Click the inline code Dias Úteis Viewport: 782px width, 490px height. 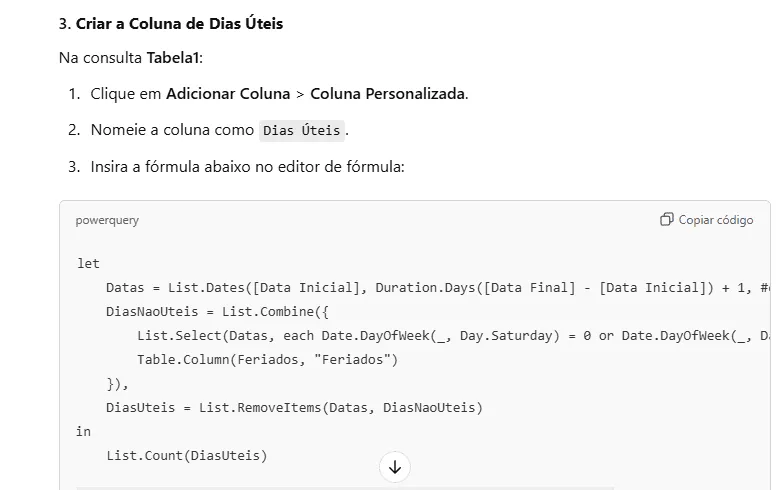pyautogui.click(x=302, y=131)
